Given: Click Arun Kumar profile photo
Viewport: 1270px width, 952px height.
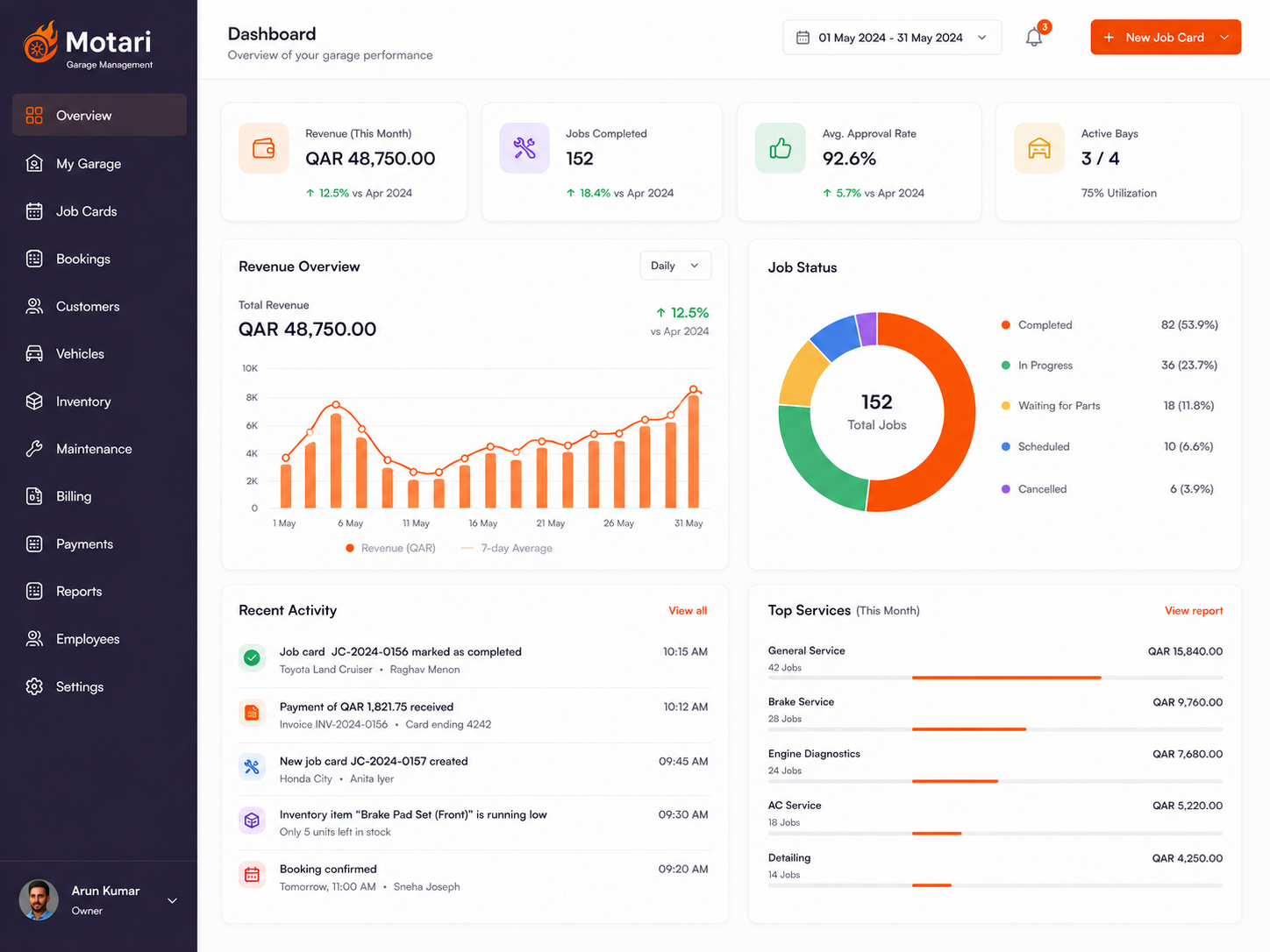Looking at the screenshot, I should pyautogui.click(x=39, y=900).
